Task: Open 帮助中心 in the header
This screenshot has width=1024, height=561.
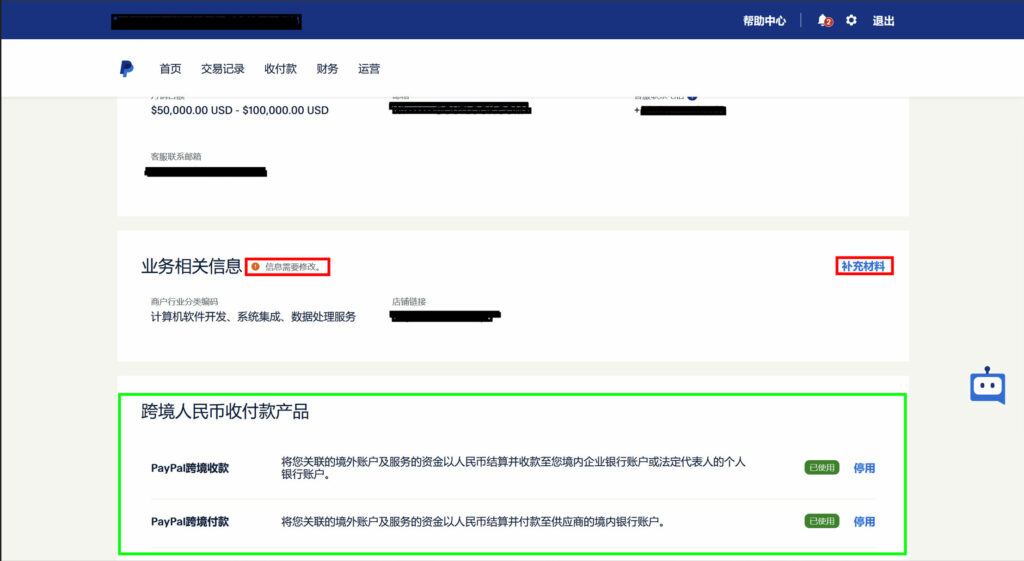Action: click(764, 21)
